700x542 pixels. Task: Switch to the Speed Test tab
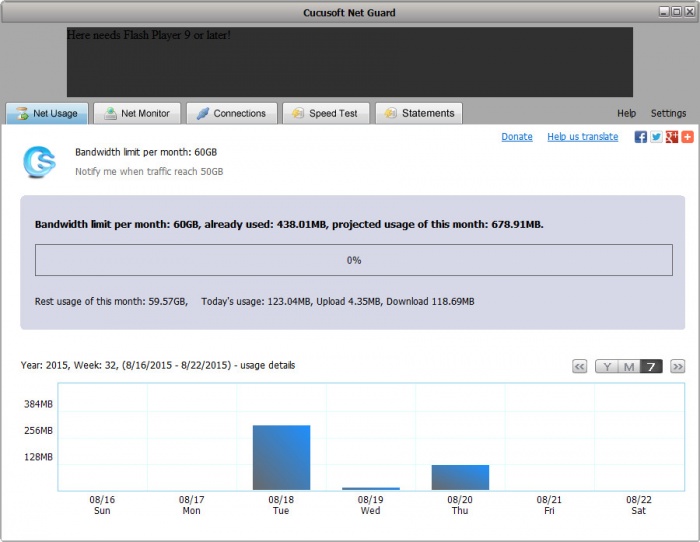click(x=326, y=113)
